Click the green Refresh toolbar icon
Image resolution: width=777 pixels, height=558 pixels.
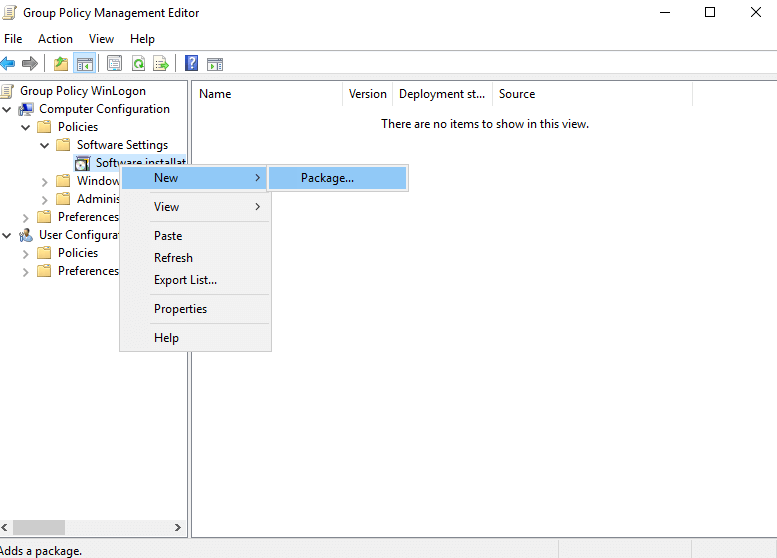click(138, 64)
